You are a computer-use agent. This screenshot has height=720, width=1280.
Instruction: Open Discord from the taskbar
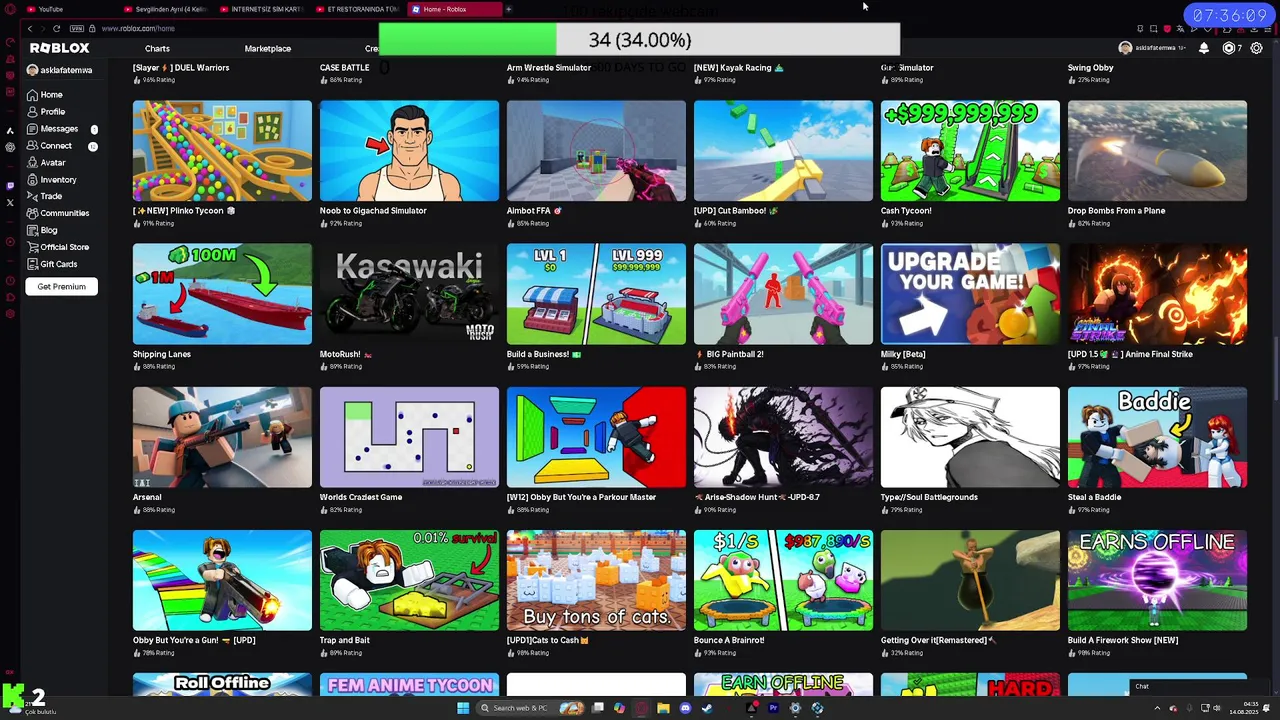(685, 708)
